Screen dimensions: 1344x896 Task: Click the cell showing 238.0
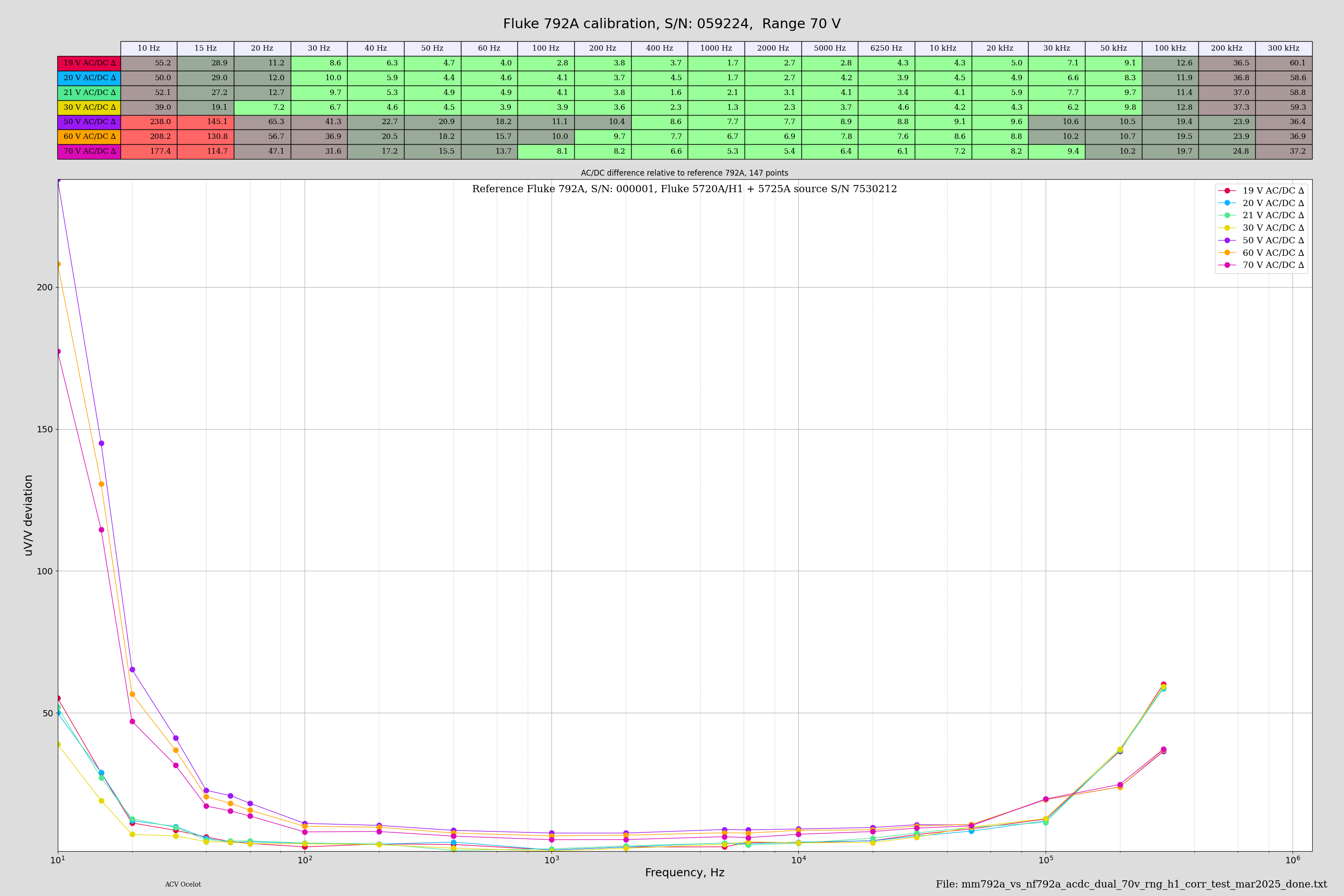pos(149,122)
